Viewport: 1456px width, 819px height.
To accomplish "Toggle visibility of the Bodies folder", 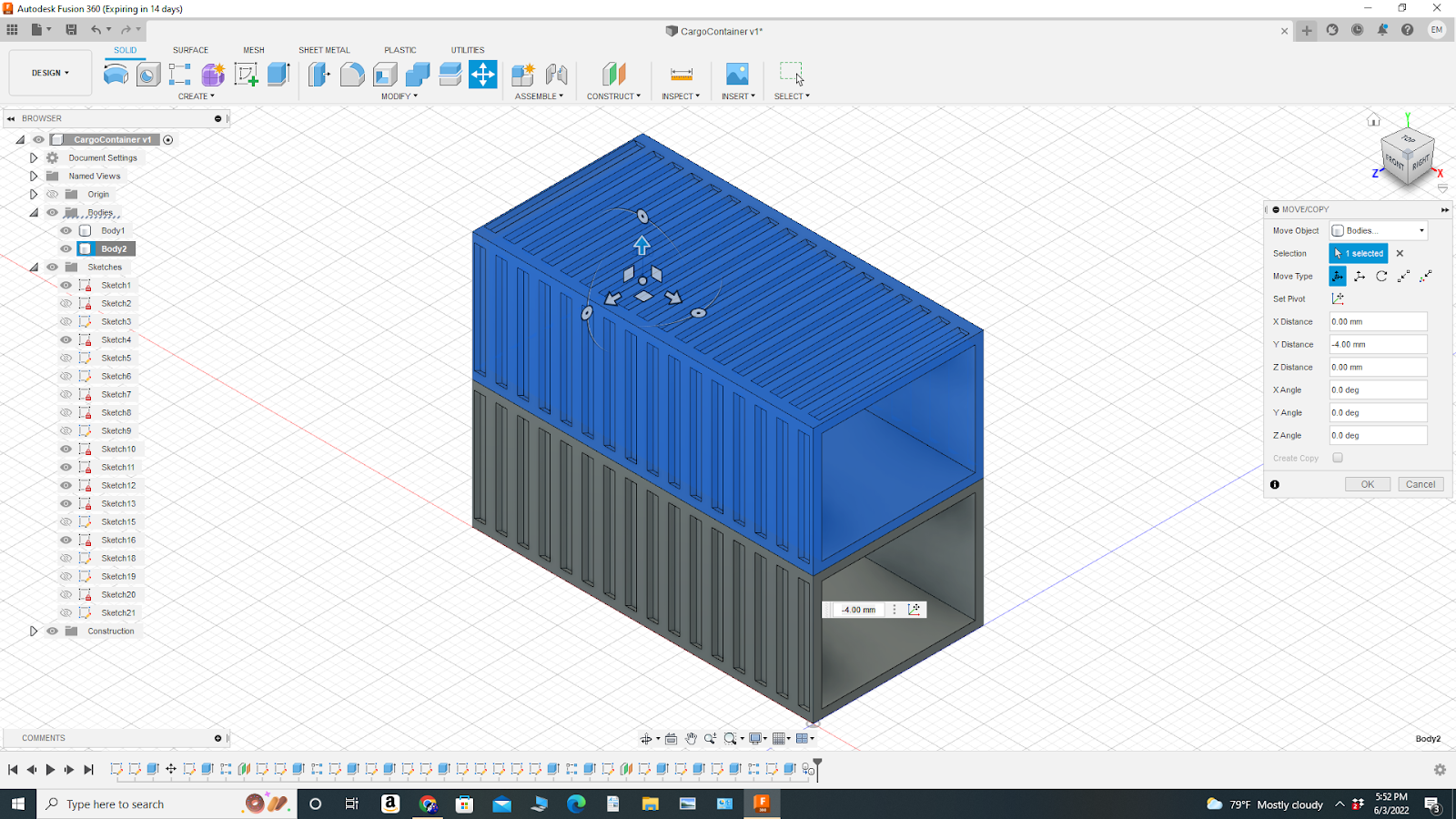I will (x=52, y=213).
